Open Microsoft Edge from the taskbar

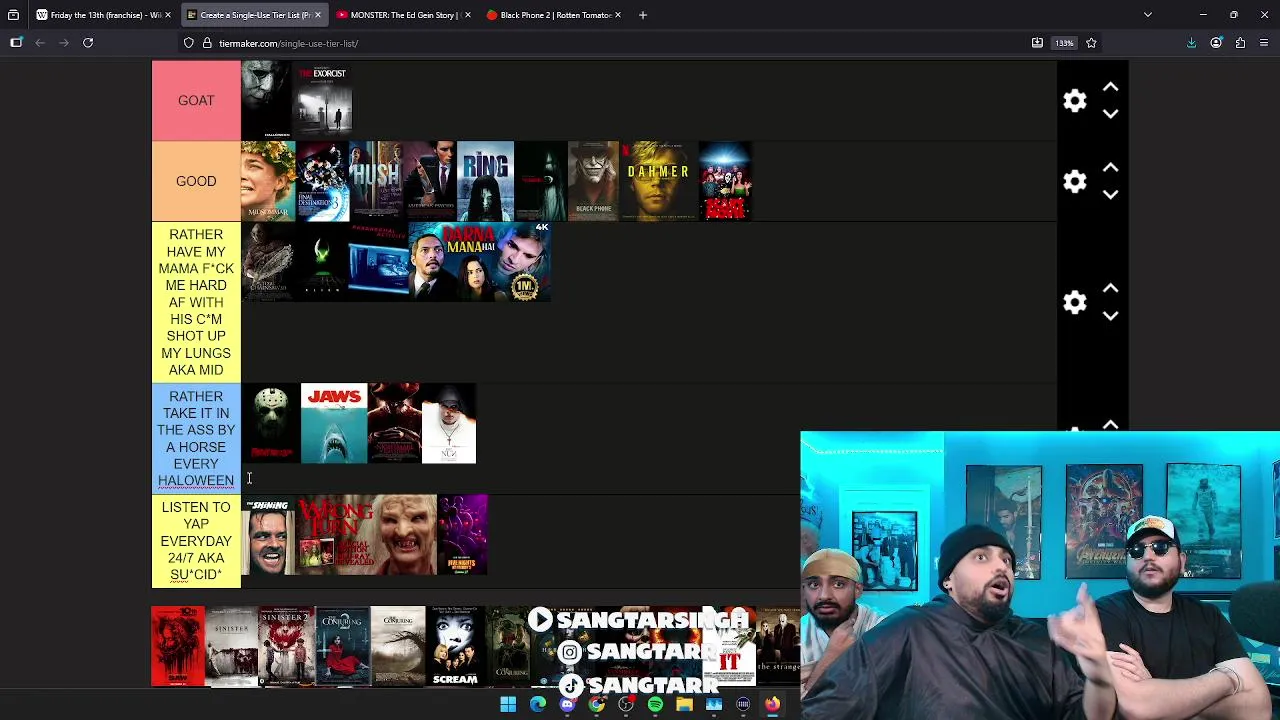(x=538, y=705)
